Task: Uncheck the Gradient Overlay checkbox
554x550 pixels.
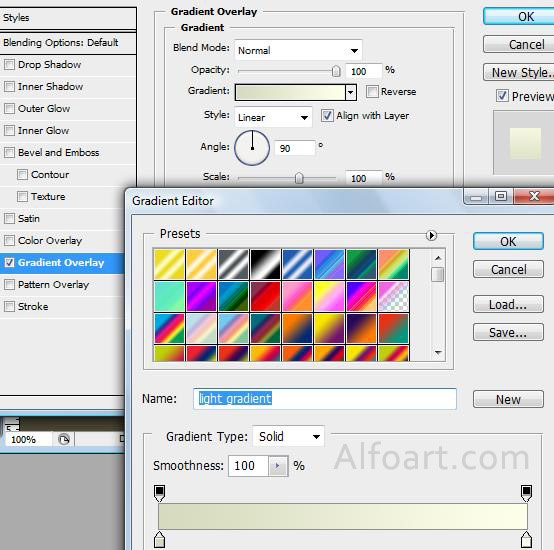Action: pyautogui.click(x=9, y=262)
